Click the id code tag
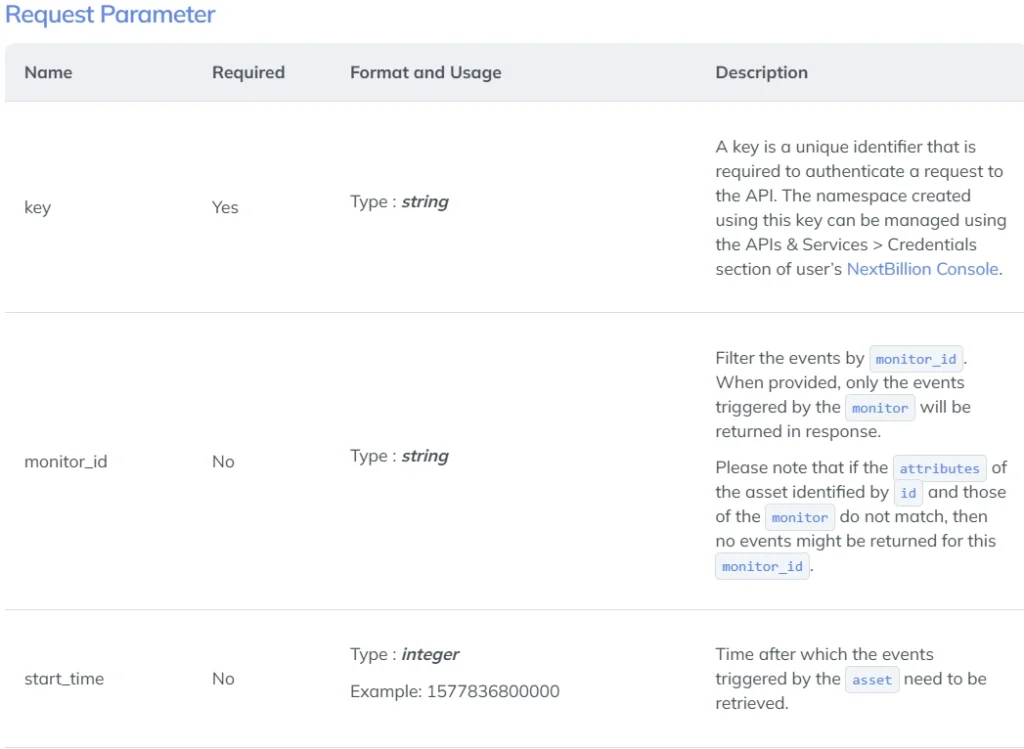The height and width of the screenshot is (749, 1024). point(908,492)
